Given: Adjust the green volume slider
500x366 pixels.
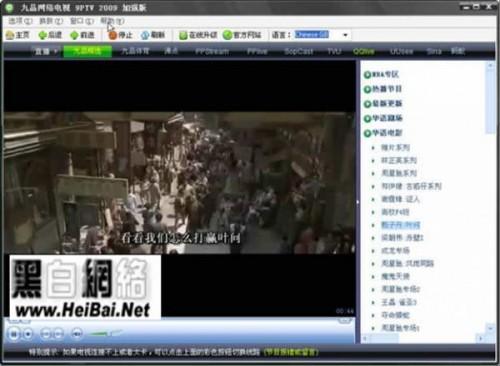Looking at the screenshot, I should [106, 333].
